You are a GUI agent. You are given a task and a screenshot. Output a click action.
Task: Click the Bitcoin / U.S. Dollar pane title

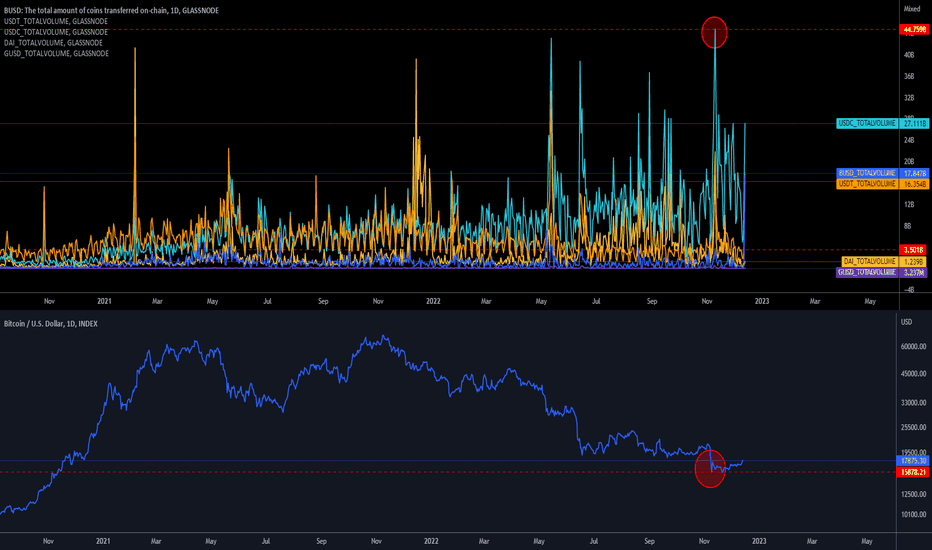click(x=51, y=323)
